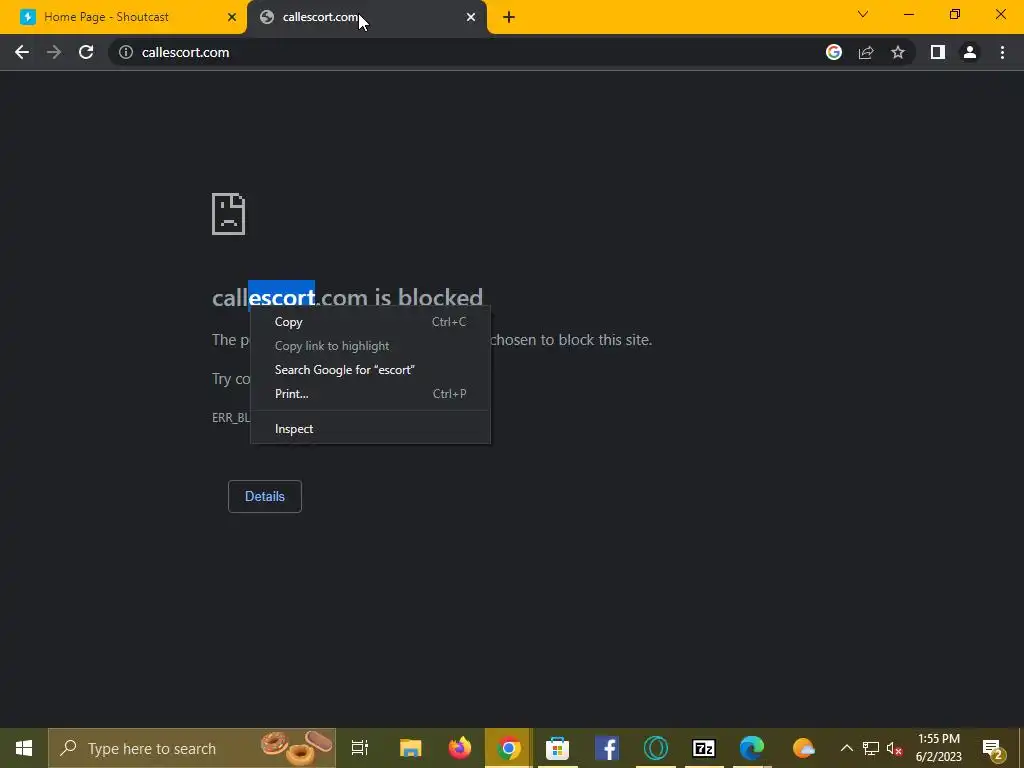The height and width of the screenshot is (768, 1024).
Task: Close the callescort.com tab
Action: tap(471, 17)
